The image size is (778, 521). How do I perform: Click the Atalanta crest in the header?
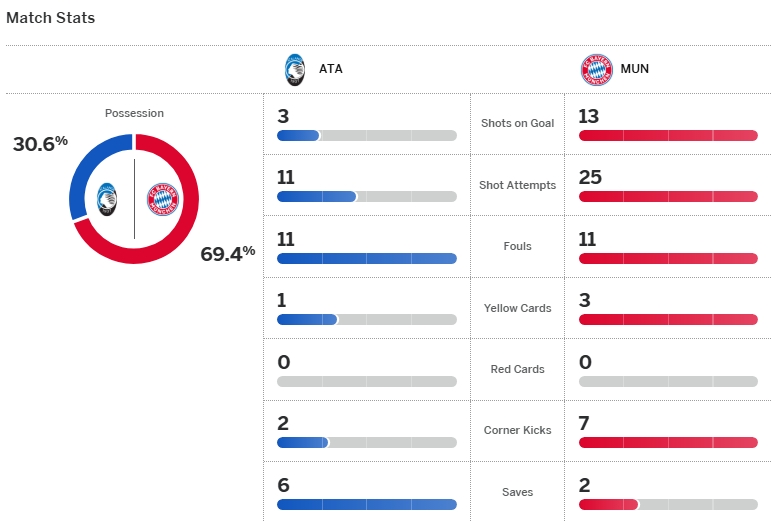click(x=296, y=69)
